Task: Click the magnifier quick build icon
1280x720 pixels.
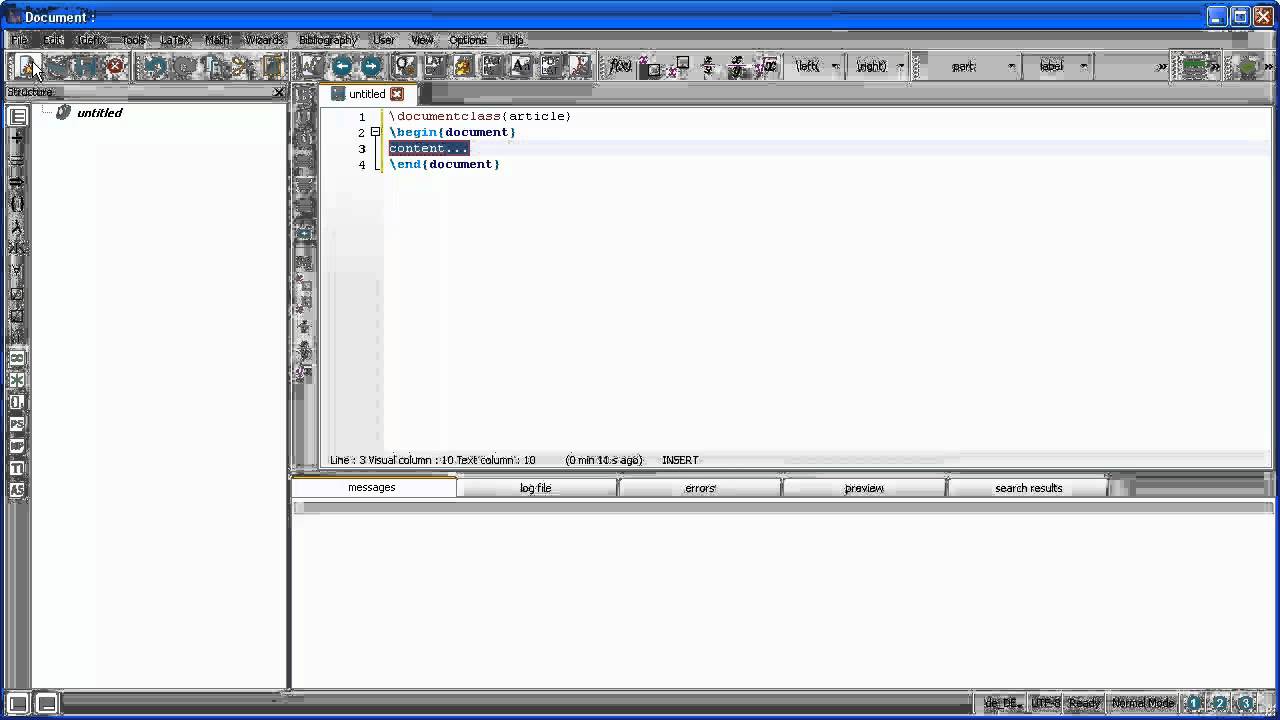Action: point(405,66)
